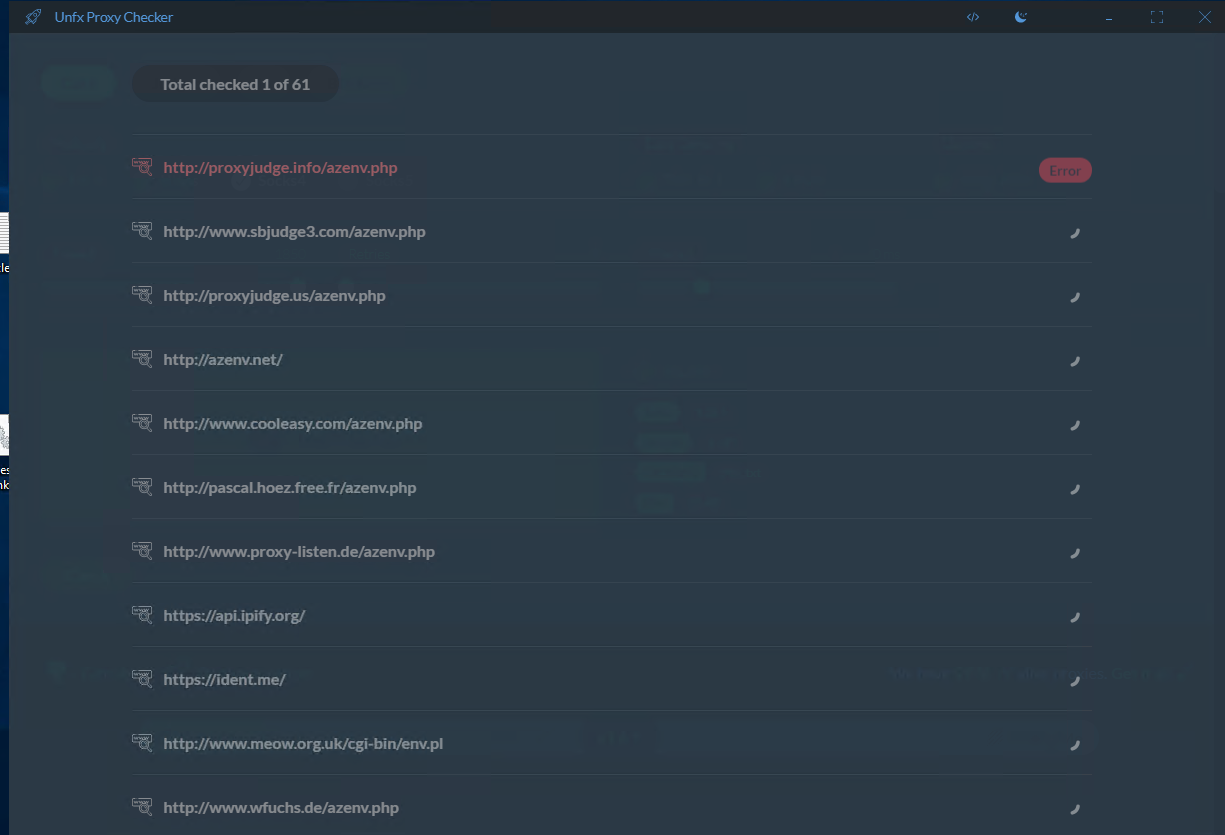The image size is (1225, 835).
Task: Click the red Error badge
Action: click(x=1064, y=171)
